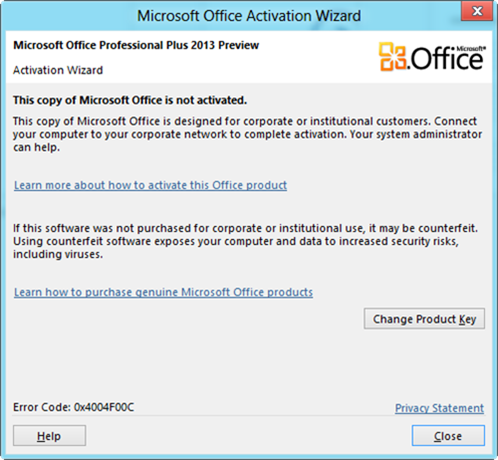Screen dimensions: 498x460
Task: Click the Activation Wizard subtitle text
Action: [58, 70]
